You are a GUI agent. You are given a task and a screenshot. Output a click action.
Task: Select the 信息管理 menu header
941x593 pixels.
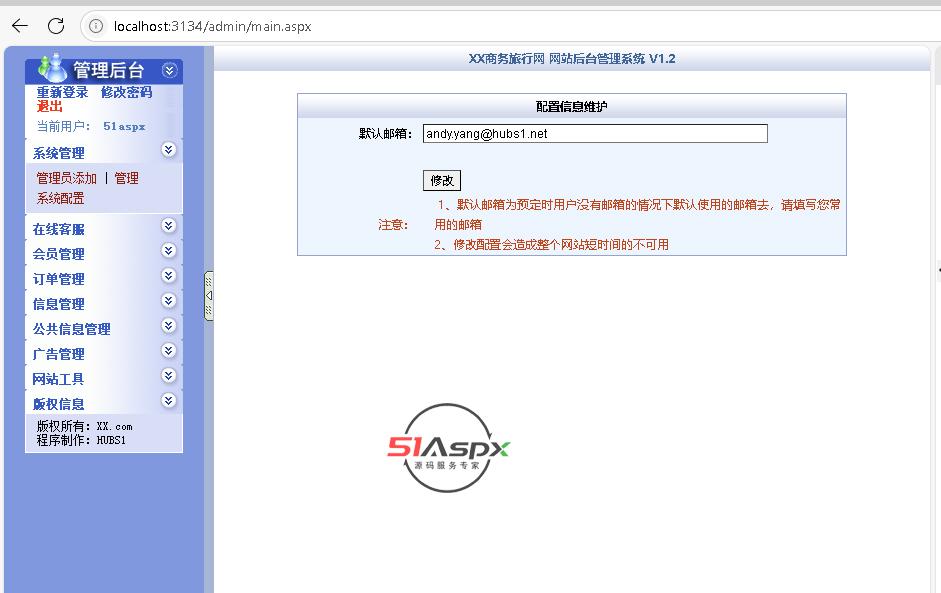59,304
